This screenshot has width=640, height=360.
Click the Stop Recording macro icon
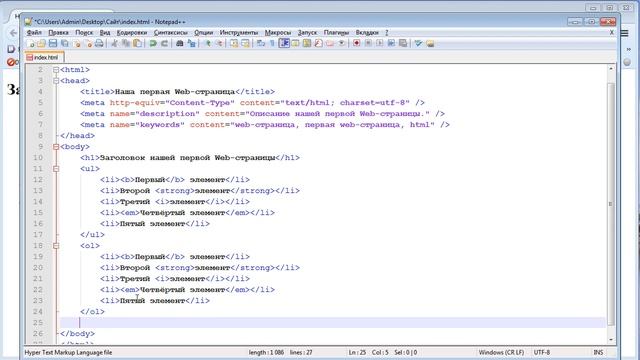click(368, 43)
